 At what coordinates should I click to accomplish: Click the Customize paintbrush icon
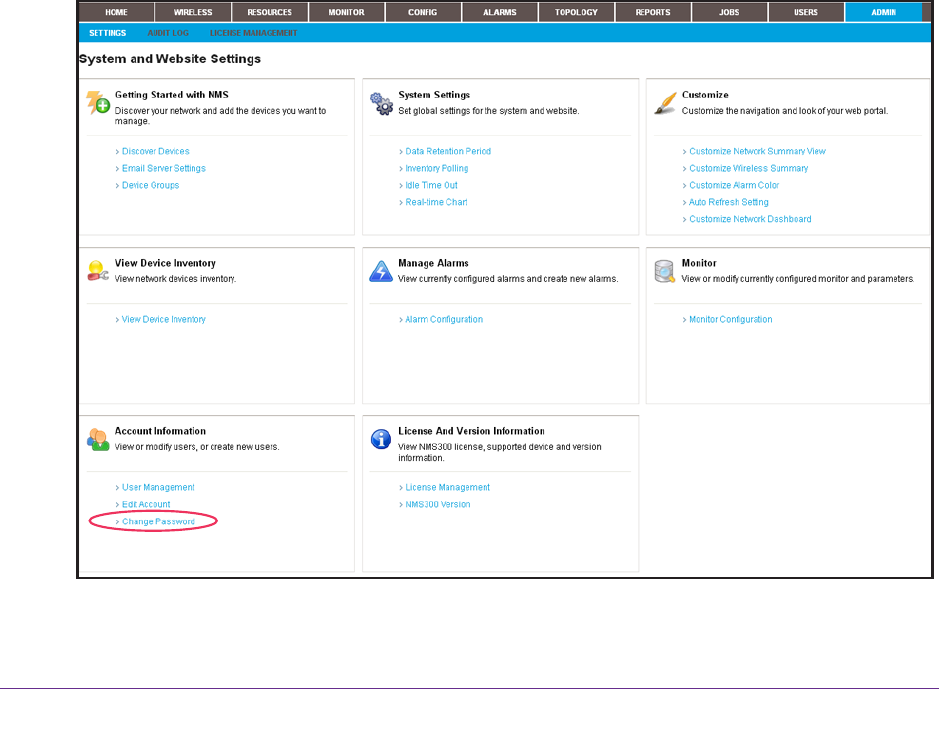tap(664, 103)
